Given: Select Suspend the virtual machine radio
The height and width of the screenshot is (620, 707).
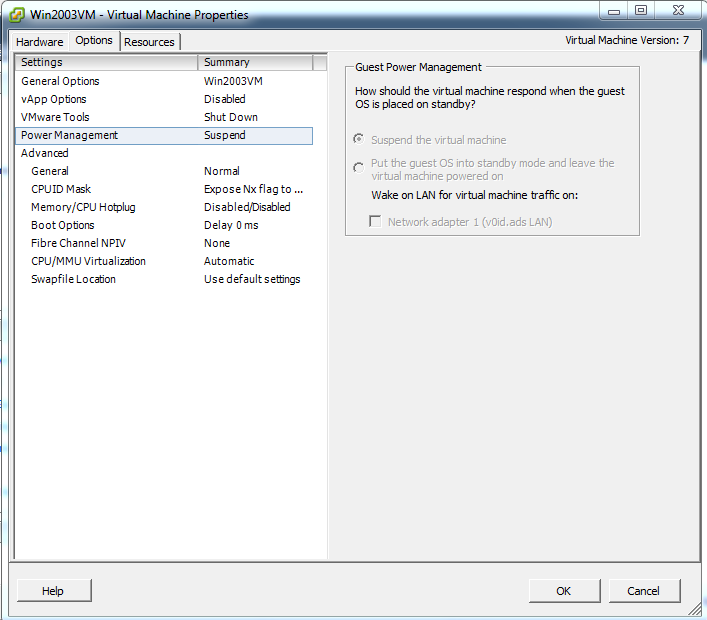Looking at the screenshot, I should 359,140.
